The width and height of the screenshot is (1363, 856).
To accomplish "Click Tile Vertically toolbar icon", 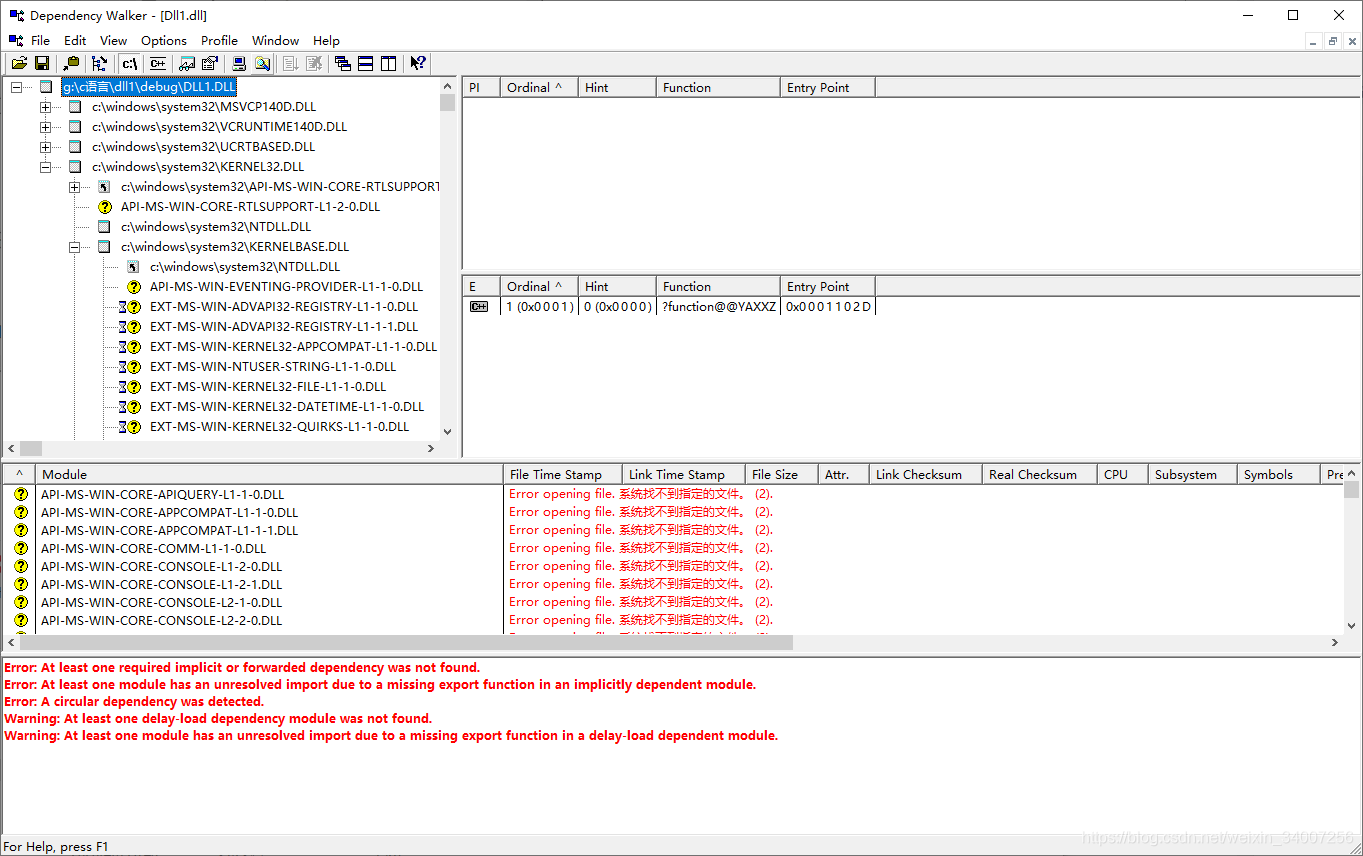I will 389,63.
